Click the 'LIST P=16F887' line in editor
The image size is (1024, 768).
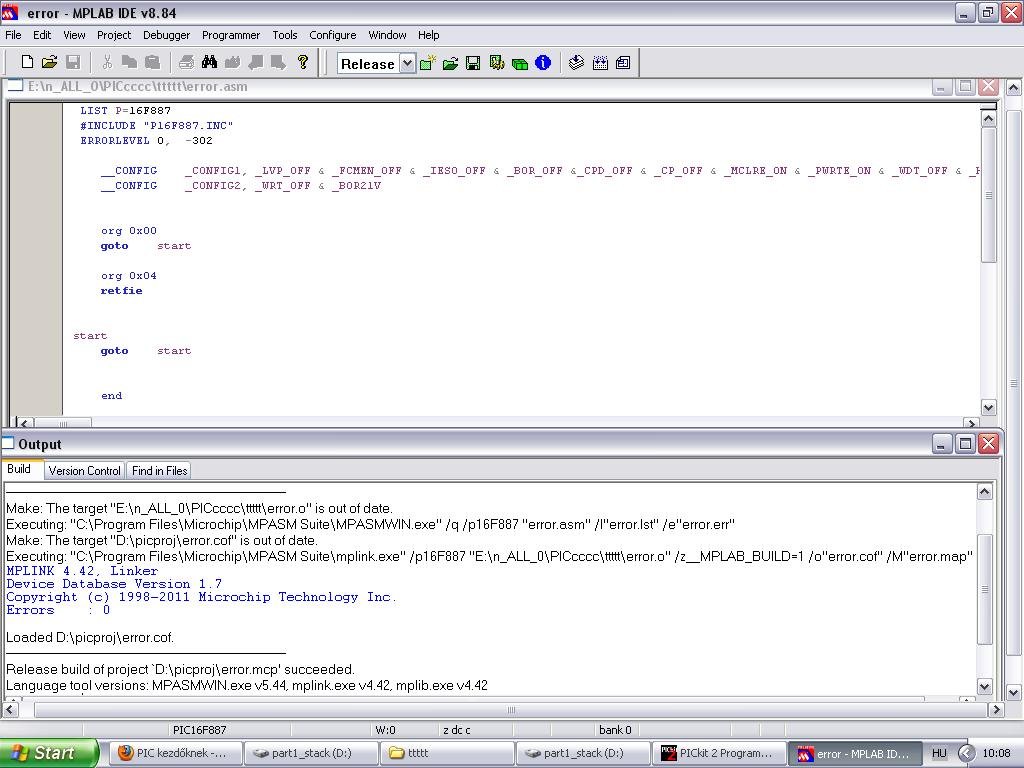(125, 110)
